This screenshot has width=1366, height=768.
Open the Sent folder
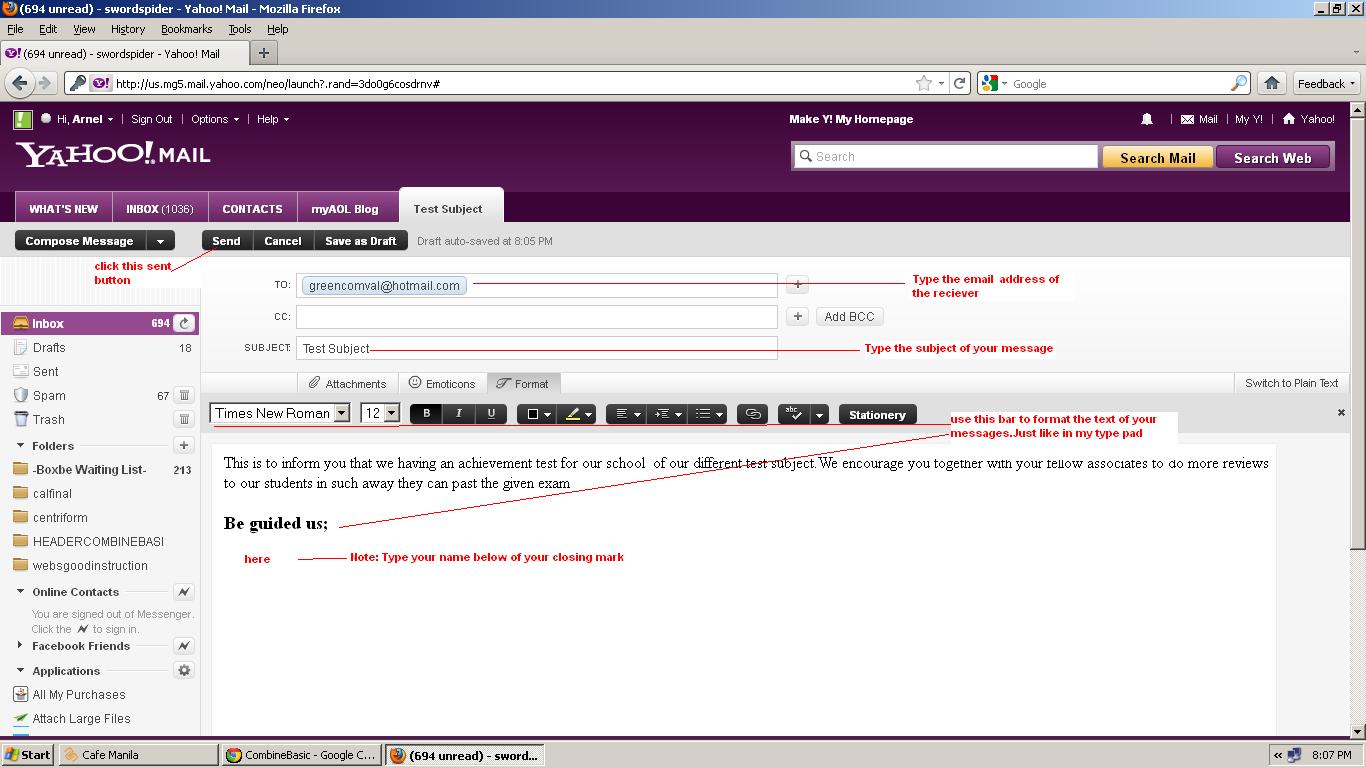point(45,371)
